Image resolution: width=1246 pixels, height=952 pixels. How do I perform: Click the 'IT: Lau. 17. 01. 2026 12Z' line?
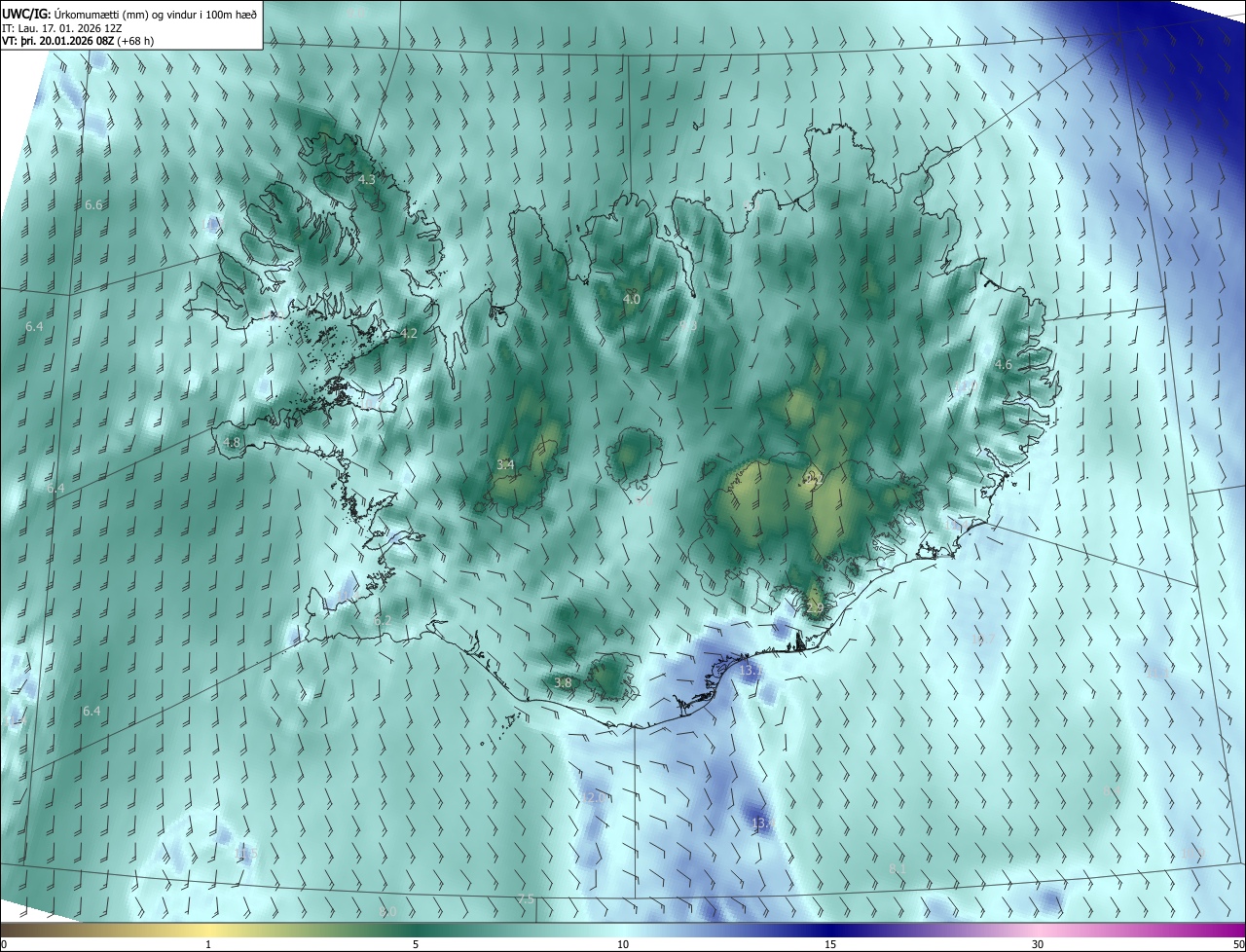pyautogui.click(x=61, y=28)
